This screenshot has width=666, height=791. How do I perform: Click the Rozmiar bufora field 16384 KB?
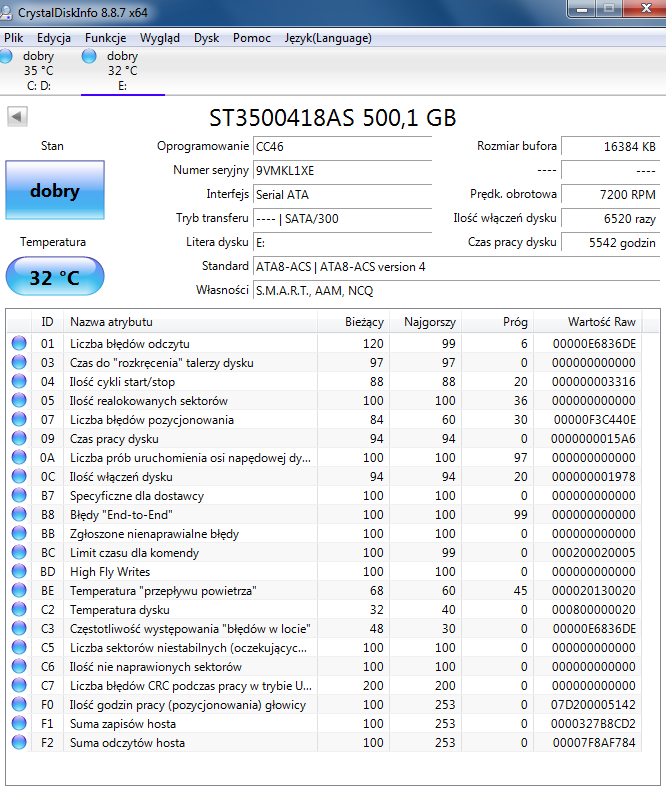tap(610, 147)
